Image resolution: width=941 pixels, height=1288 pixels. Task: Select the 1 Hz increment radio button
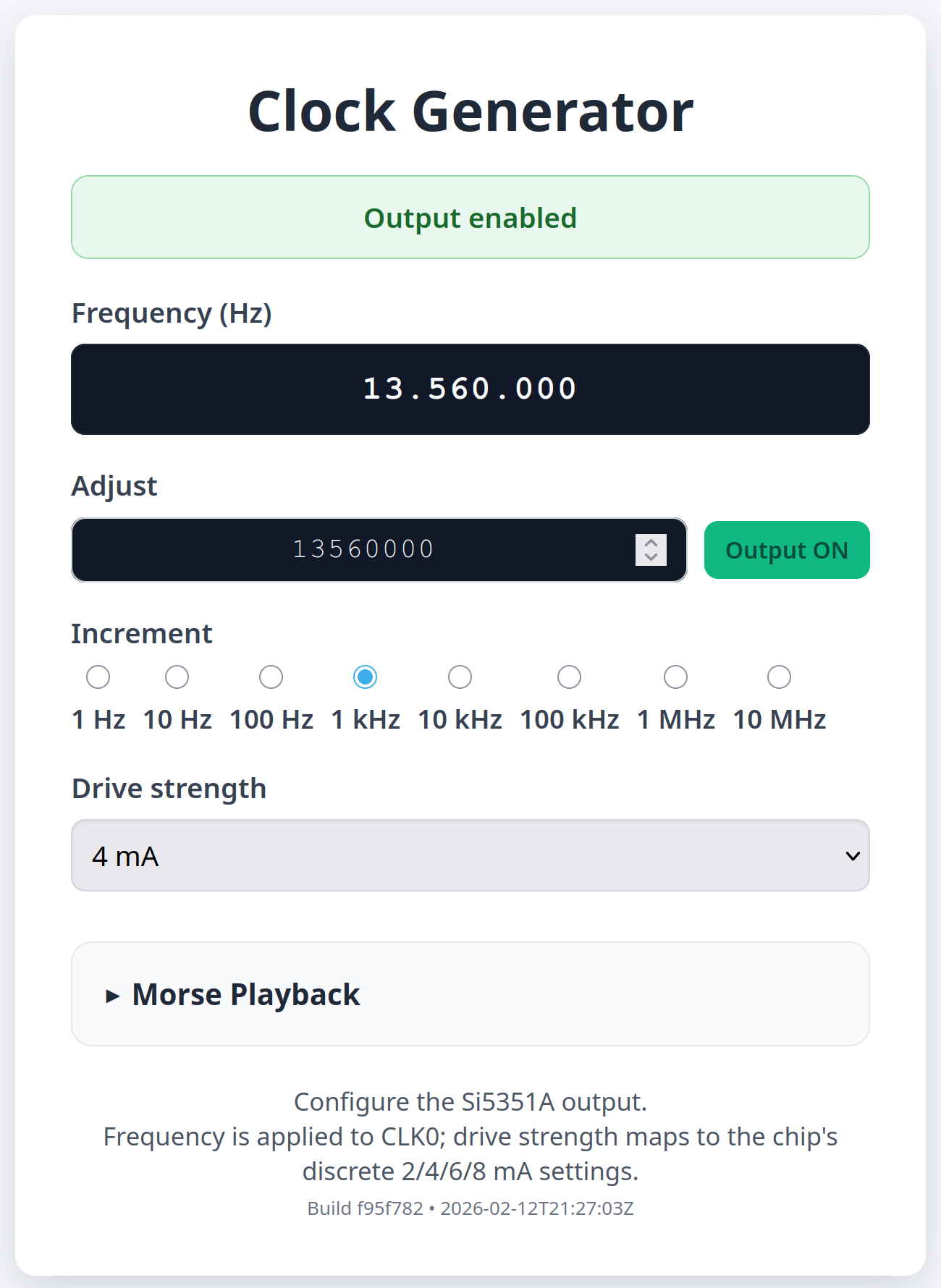98,677
